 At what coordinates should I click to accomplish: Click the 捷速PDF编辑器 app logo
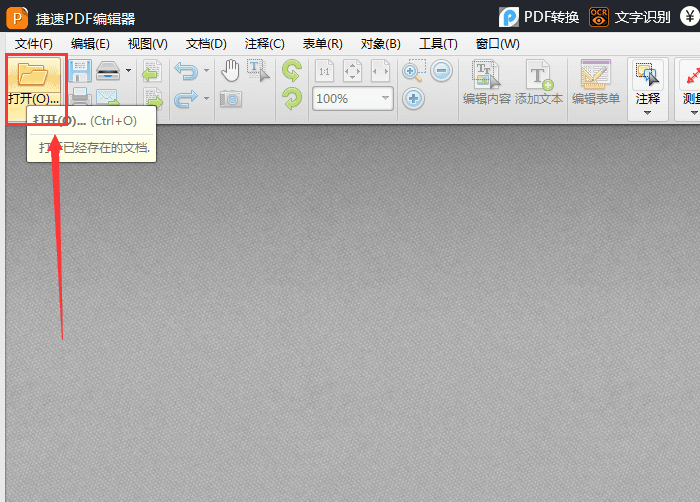tap(17, 18)
